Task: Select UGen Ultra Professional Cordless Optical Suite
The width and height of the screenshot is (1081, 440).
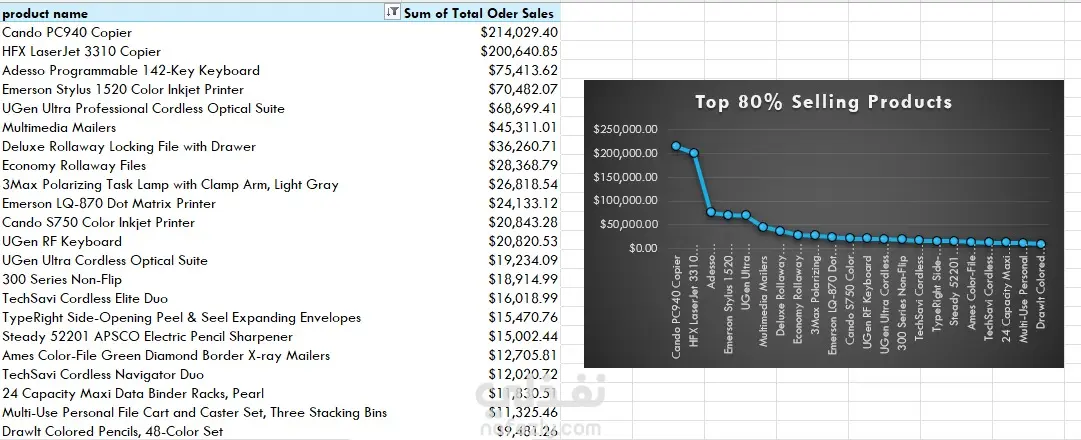Action: tap(143, 108)
